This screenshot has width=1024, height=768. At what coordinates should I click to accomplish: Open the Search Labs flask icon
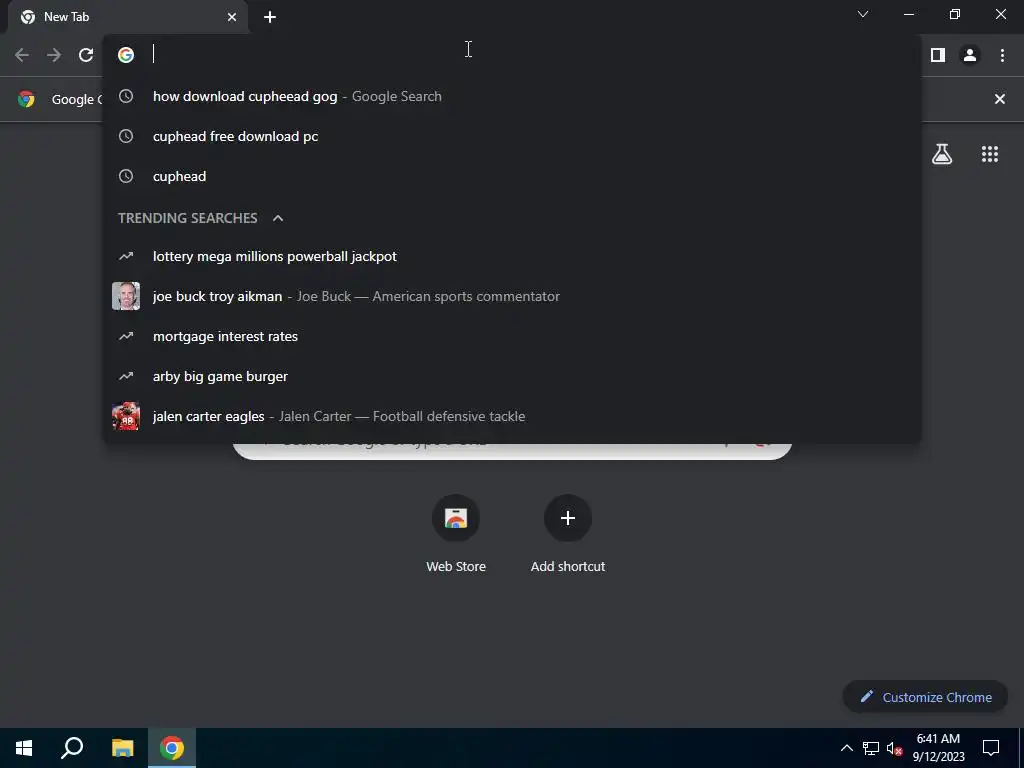[942, 154]
